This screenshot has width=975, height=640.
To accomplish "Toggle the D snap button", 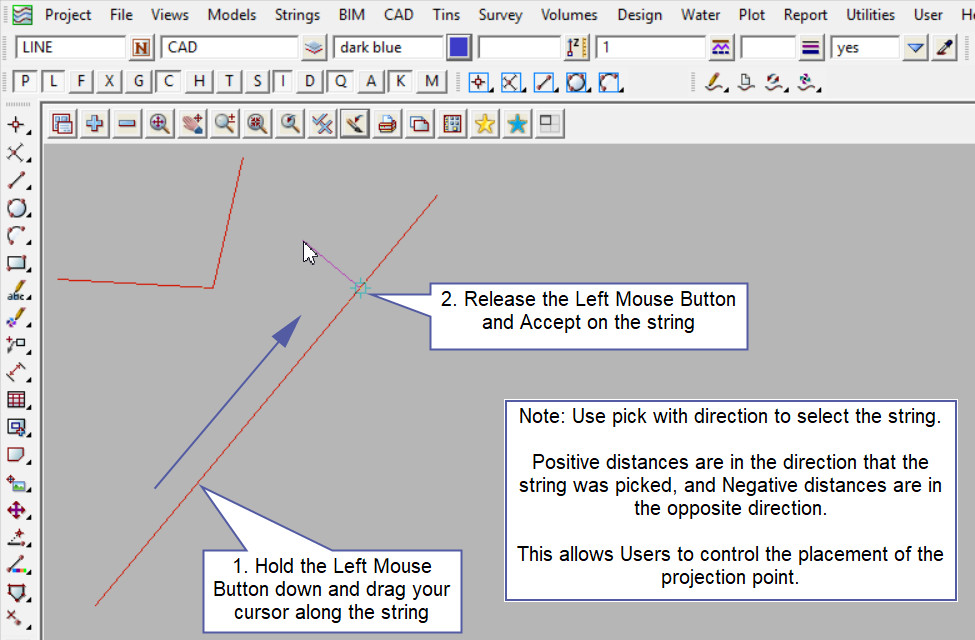I will [310, 81].
